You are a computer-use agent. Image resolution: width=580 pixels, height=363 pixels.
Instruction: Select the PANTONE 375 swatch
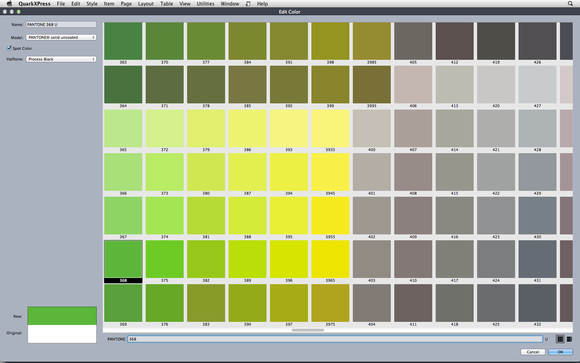coord(165,259)
